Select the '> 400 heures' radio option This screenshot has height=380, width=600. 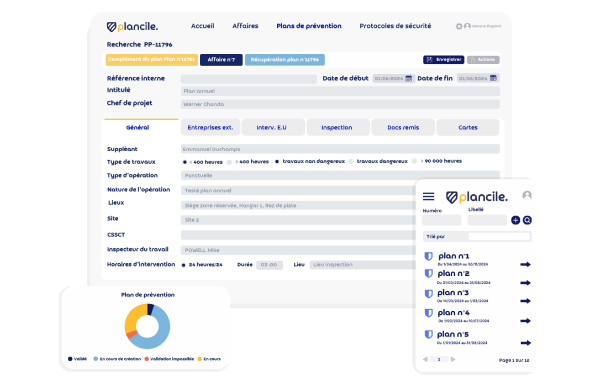(230, 162)
